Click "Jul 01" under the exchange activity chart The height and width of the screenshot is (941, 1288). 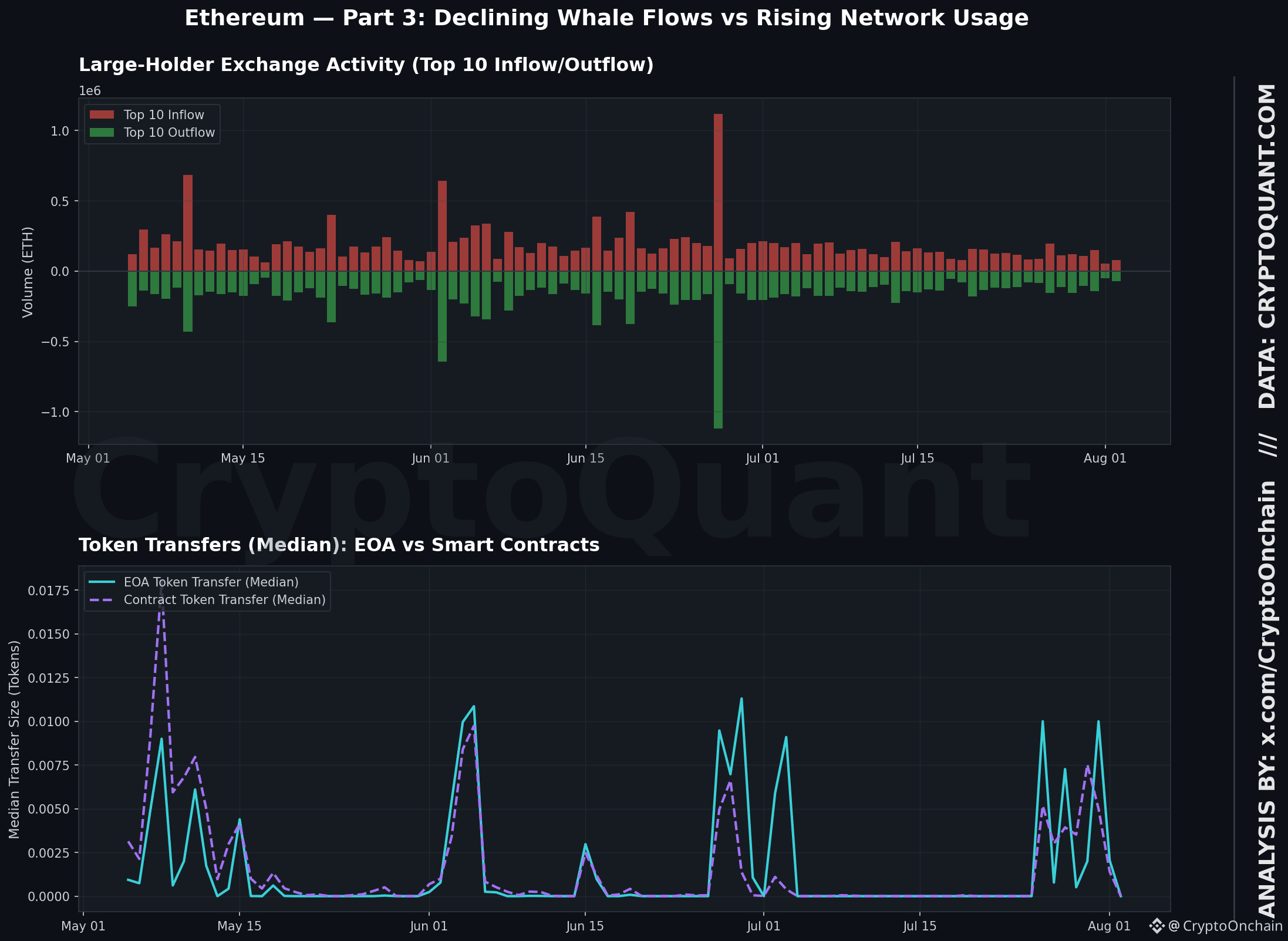tap(763, 458)
